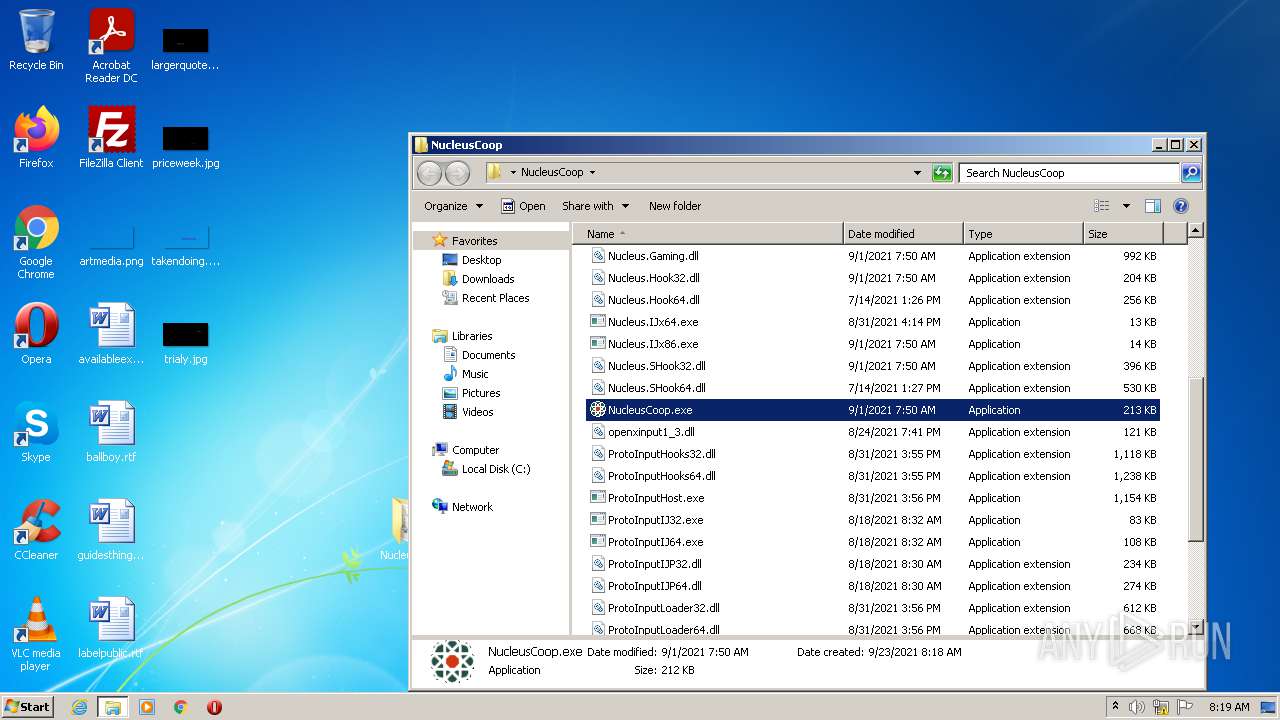Open Recent Places favorite
Image resolution: width=1280 pixels, height=720 pixels.
(x=495, y=298)
